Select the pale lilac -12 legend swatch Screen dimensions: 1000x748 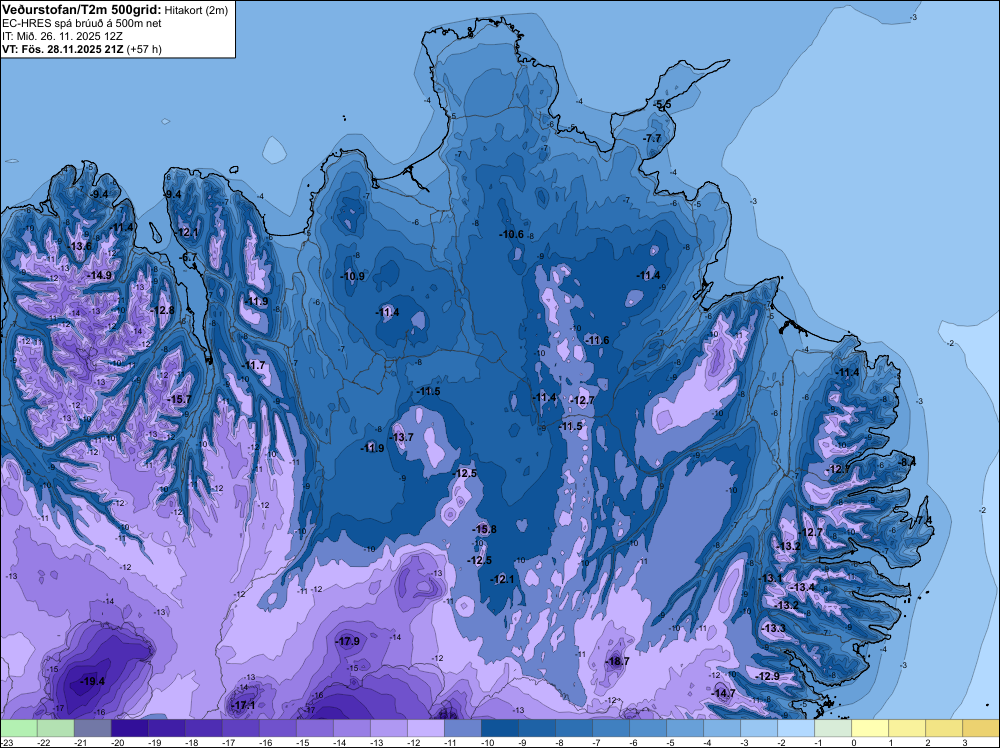click(x=425, y=728)
